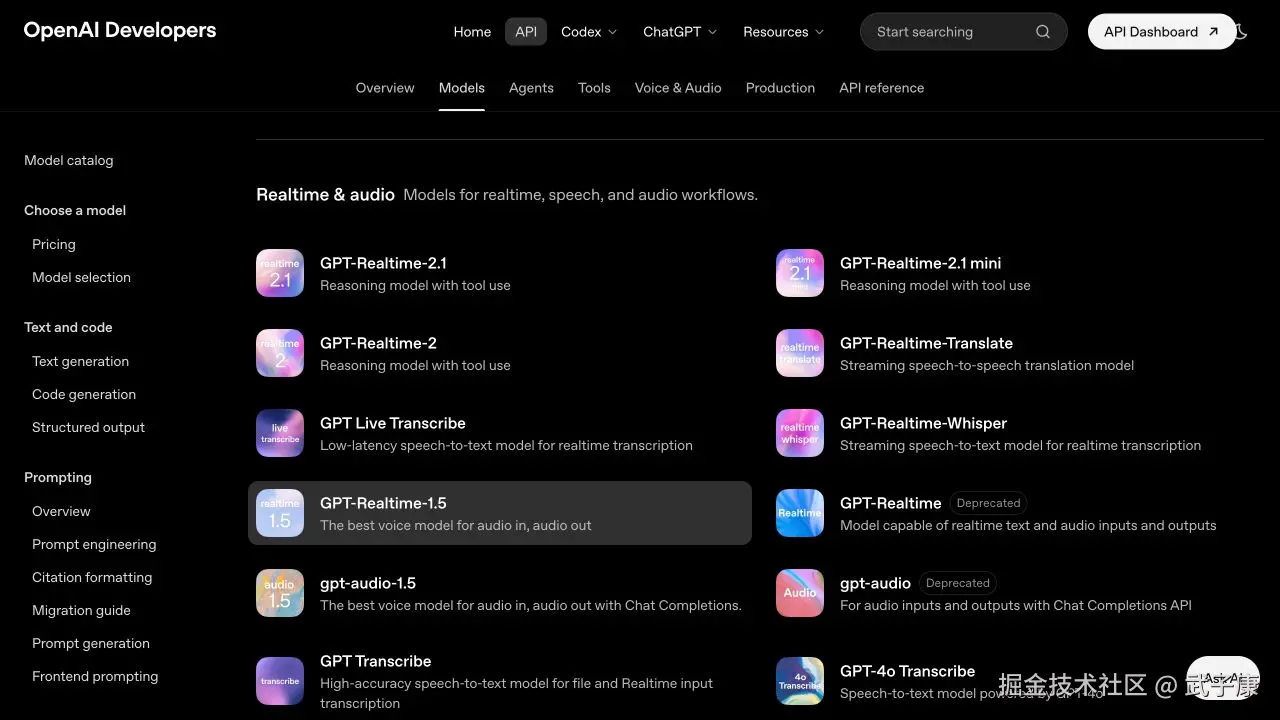Click the deprecated gpt-audio icon
This screenshot has height=720, width=1280.
(x=800, y=593)
